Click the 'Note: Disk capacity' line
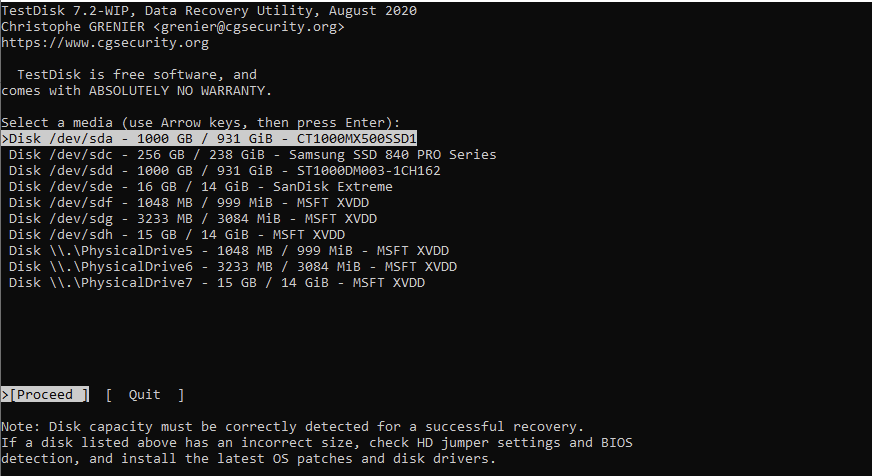Viewport: 872px width, 476px height. (x=292, y=427)
